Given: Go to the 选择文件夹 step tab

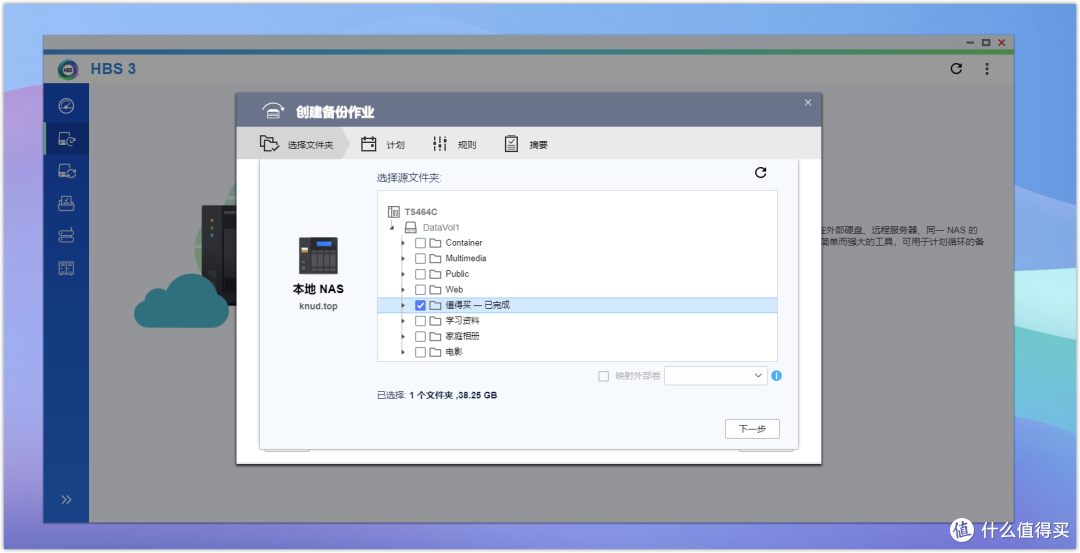Looking at the screenshot, I should [296, 144].
